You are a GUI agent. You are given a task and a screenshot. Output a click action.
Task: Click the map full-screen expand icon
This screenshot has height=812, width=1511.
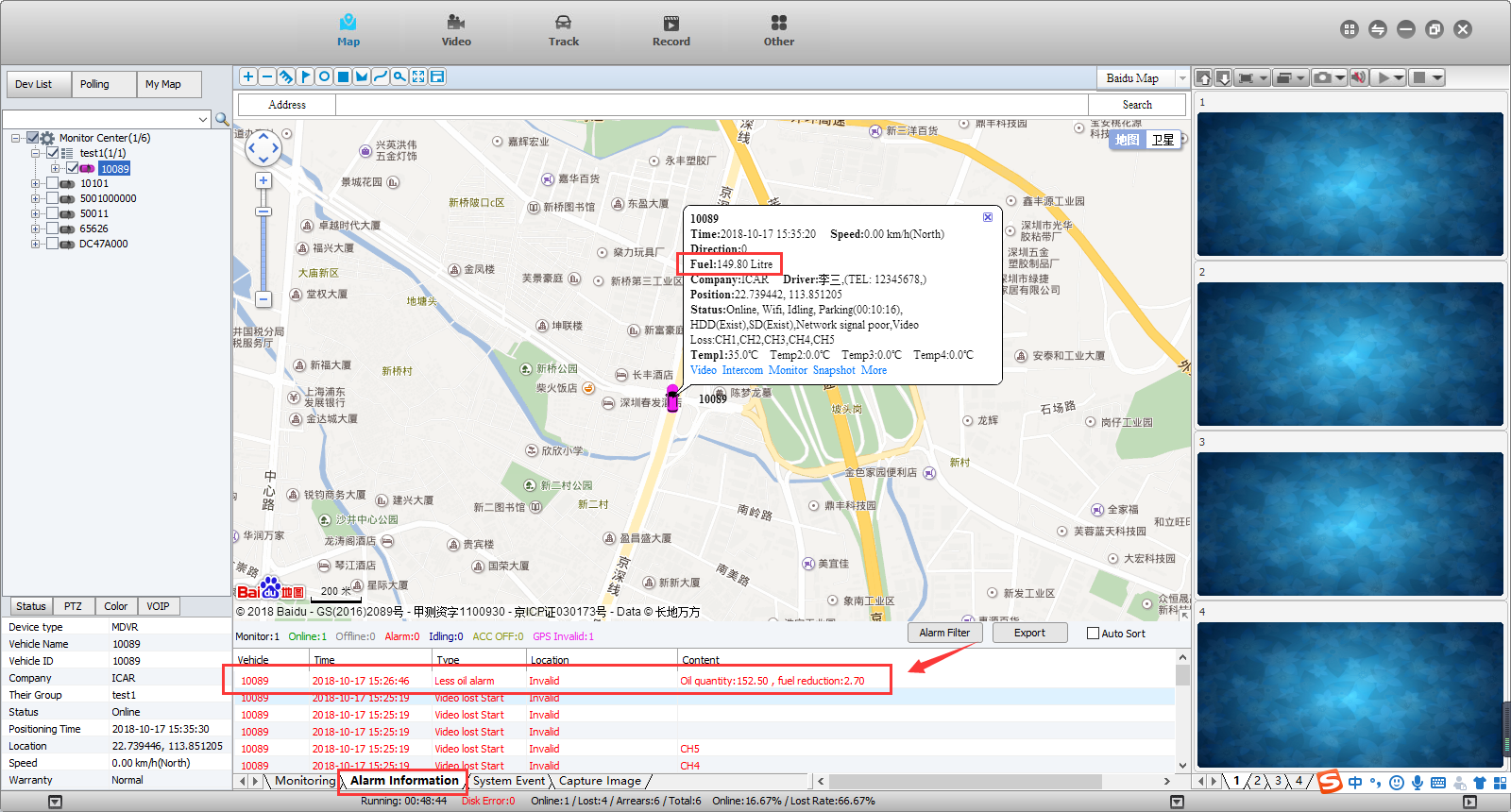[418, 76]
